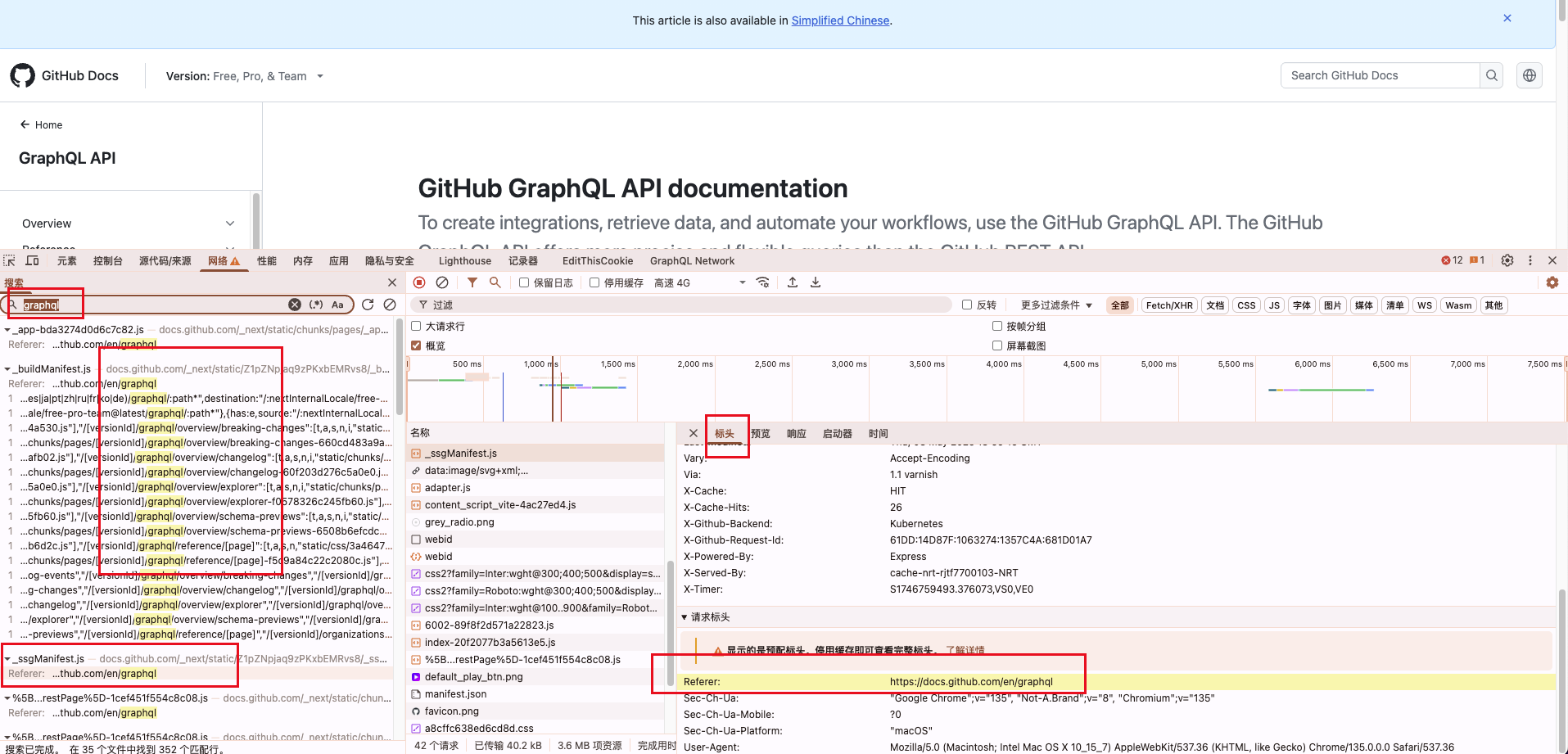The height and width of the screenshot is (754, 1568).
Task: Check the 反转 filter checkbox
Action: (x=967, y=305)
